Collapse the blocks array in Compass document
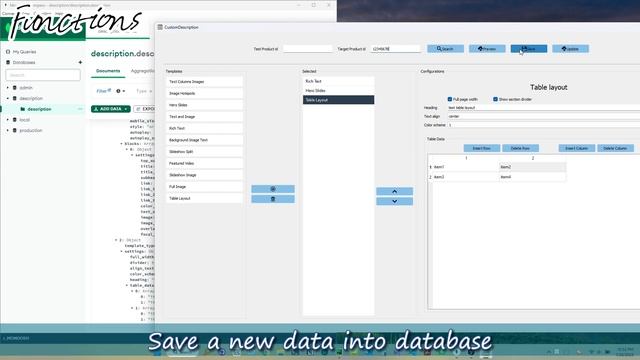 click(122, 144)
